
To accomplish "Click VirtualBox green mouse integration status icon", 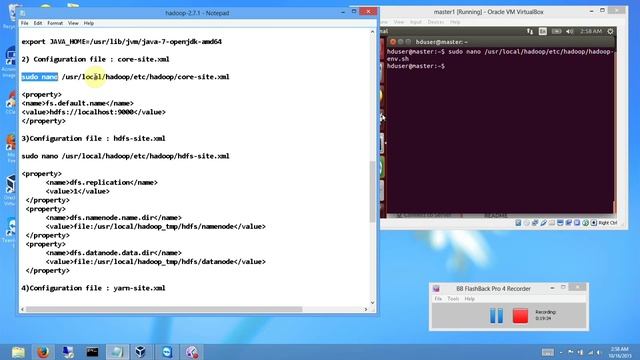I will [x=585, y=223].
